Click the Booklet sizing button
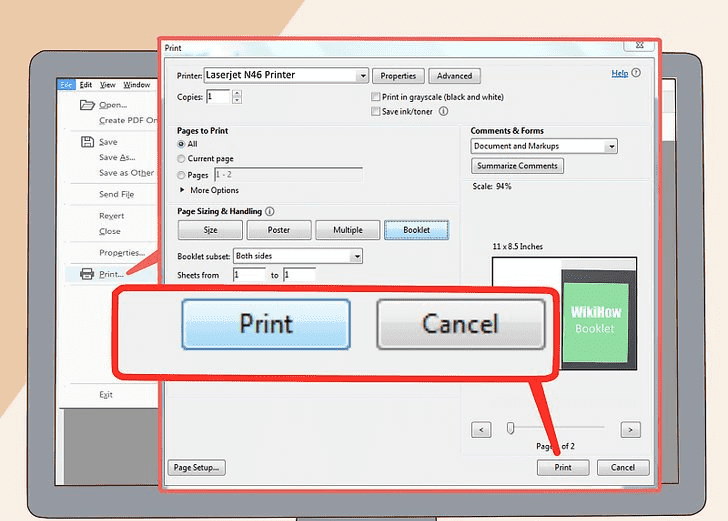Viewport: 728px width, 521px height. pyautogui.click(x=416, y=230)
